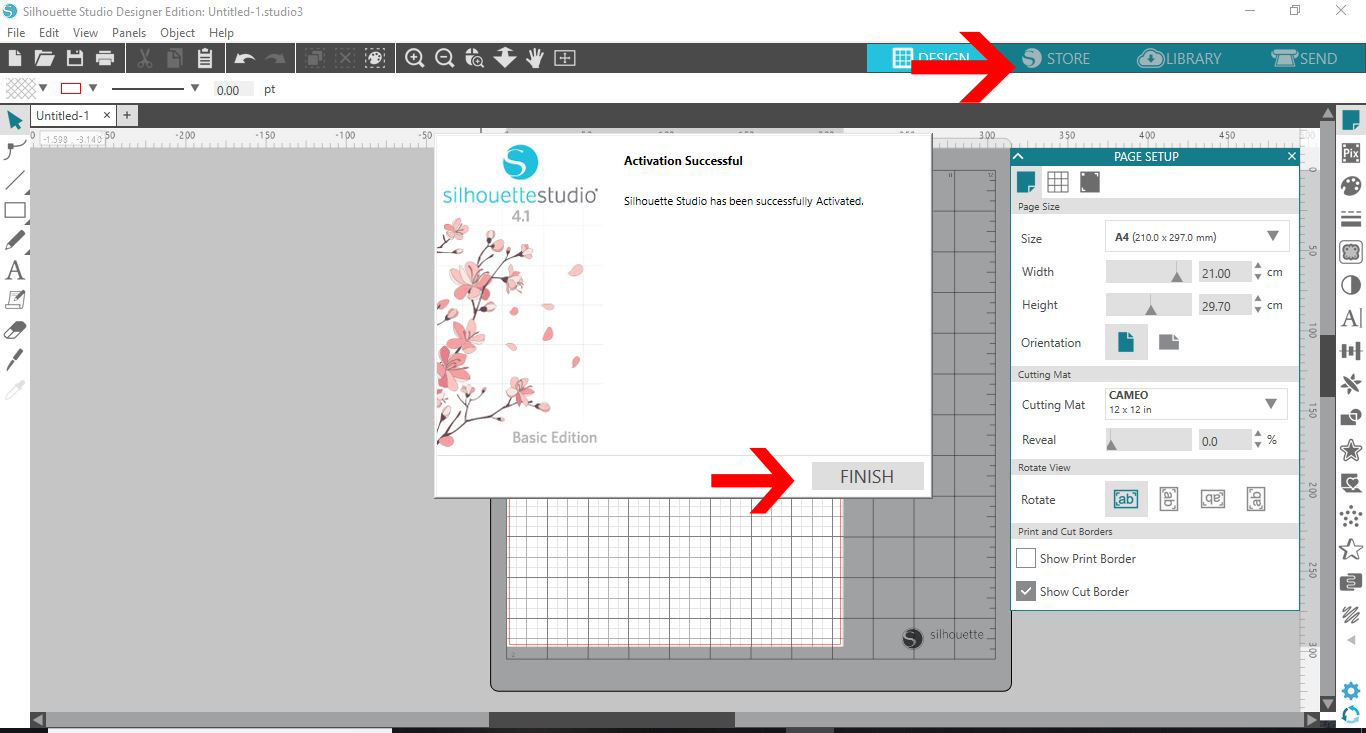This screenshot has height=733, width=1366.
Task: Pick the Knife tool
Action: (15, 358)
